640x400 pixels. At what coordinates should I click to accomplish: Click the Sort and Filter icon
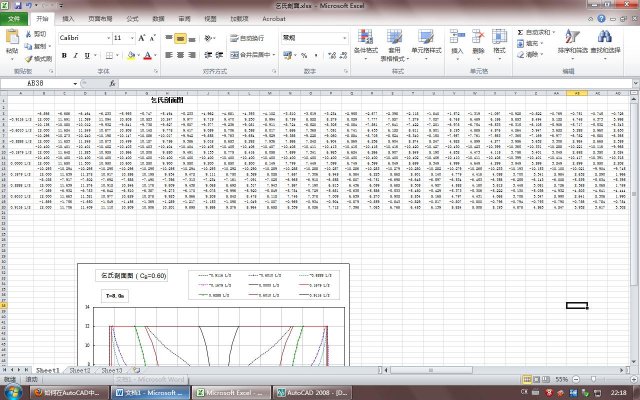571,35
